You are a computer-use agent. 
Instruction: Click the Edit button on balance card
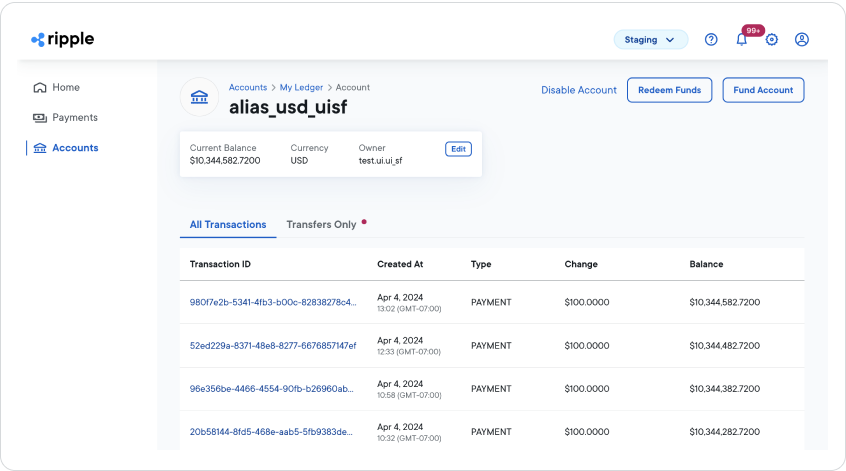(459, 149)
